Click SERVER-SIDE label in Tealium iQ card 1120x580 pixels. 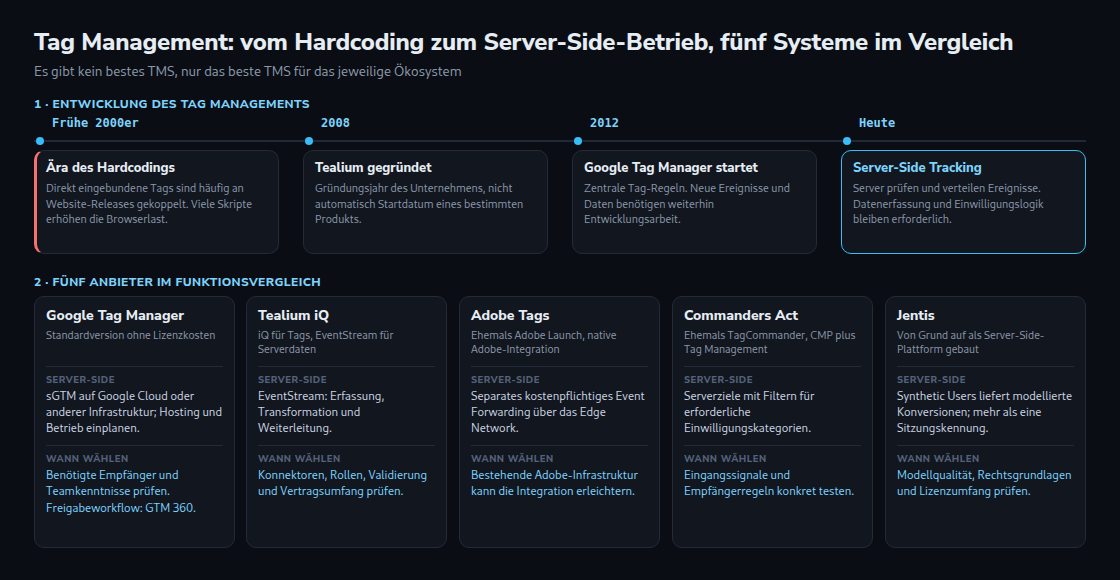292,380
